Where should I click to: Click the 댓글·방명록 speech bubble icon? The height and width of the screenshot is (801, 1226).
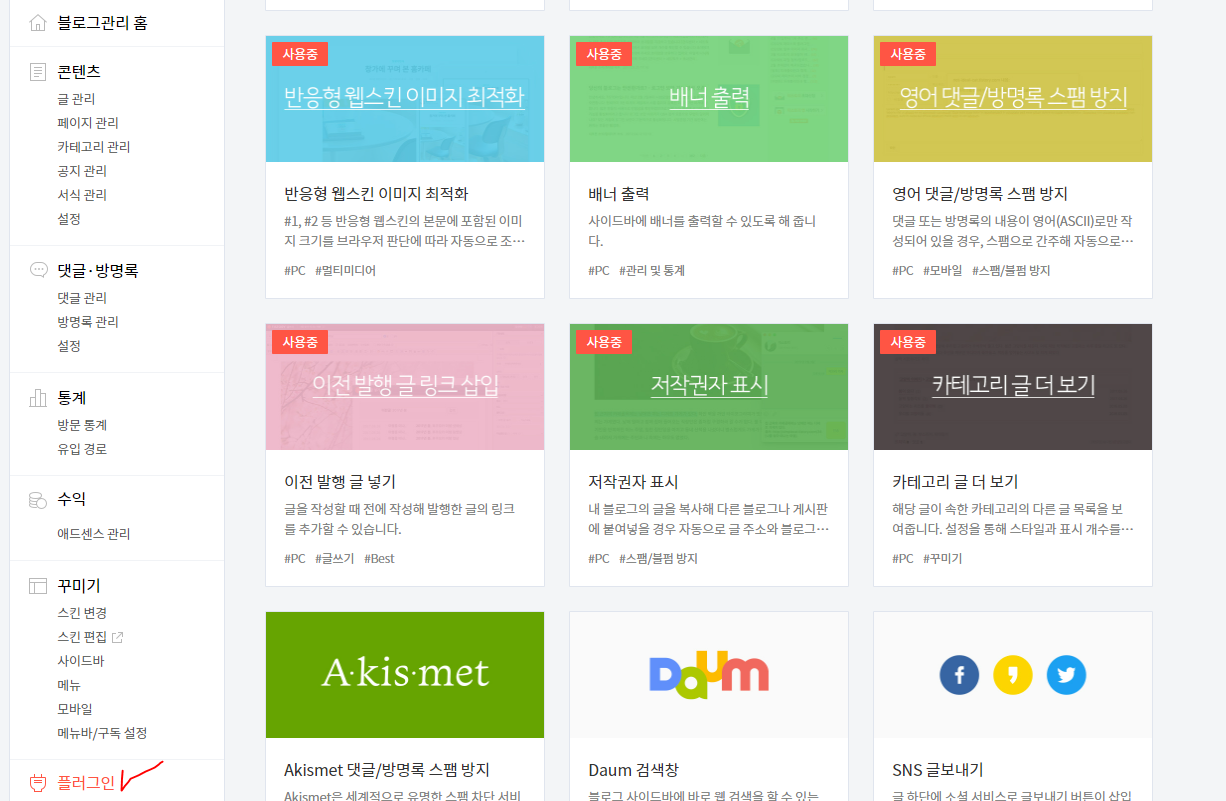[x=38, y=270]
